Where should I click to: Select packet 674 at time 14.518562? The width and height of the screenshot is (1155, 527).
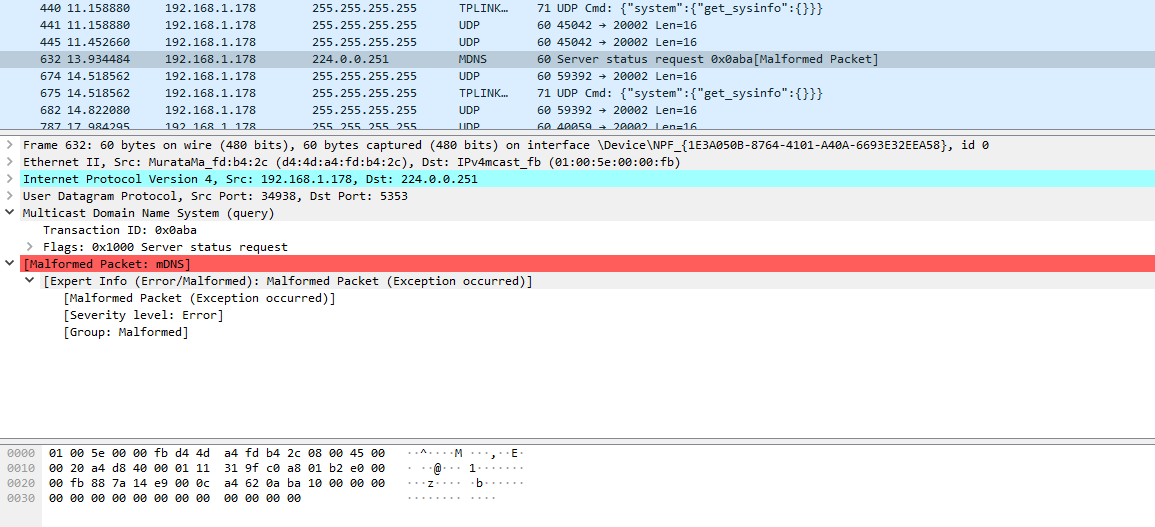578,76
